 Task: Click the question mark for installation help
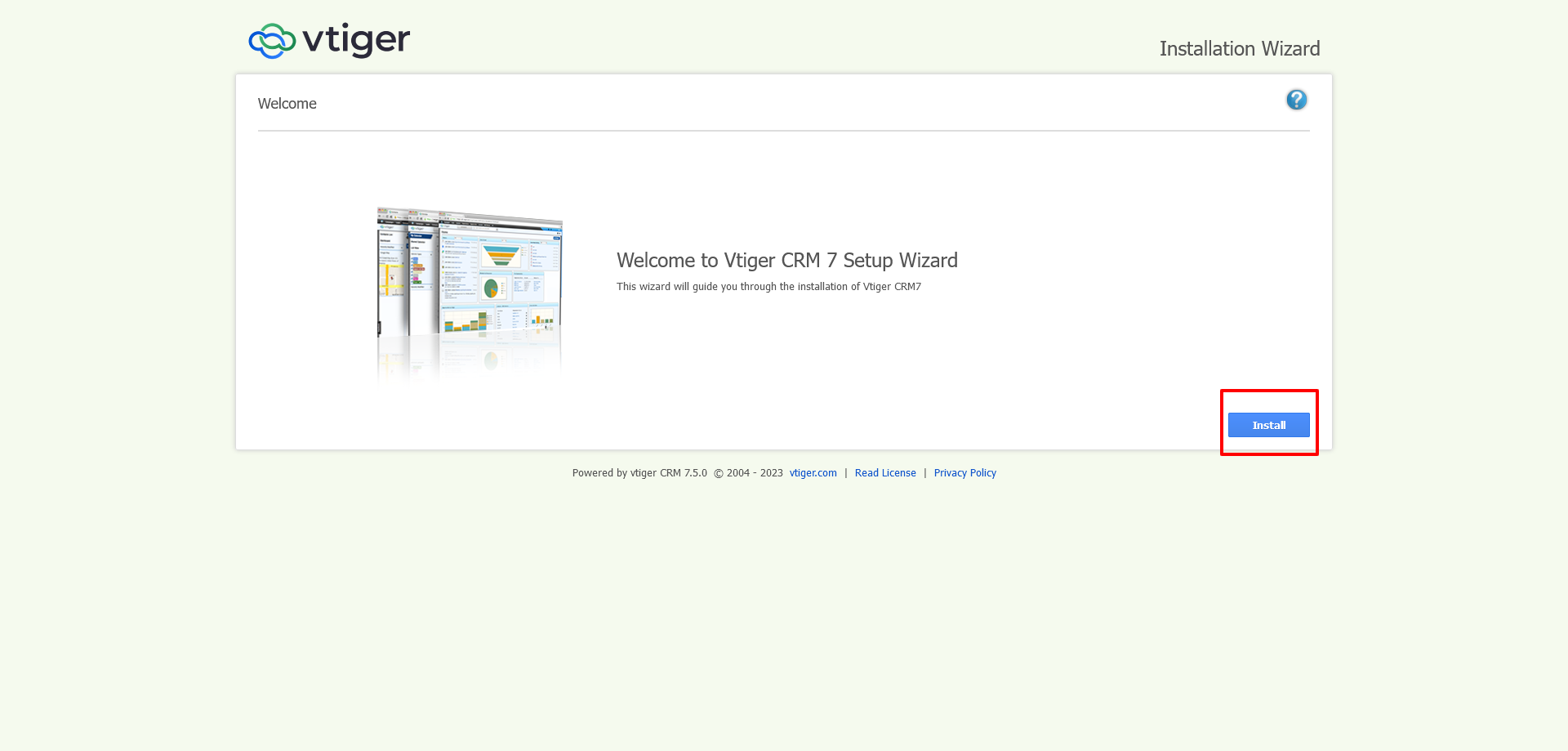[x=1296, y=99]
